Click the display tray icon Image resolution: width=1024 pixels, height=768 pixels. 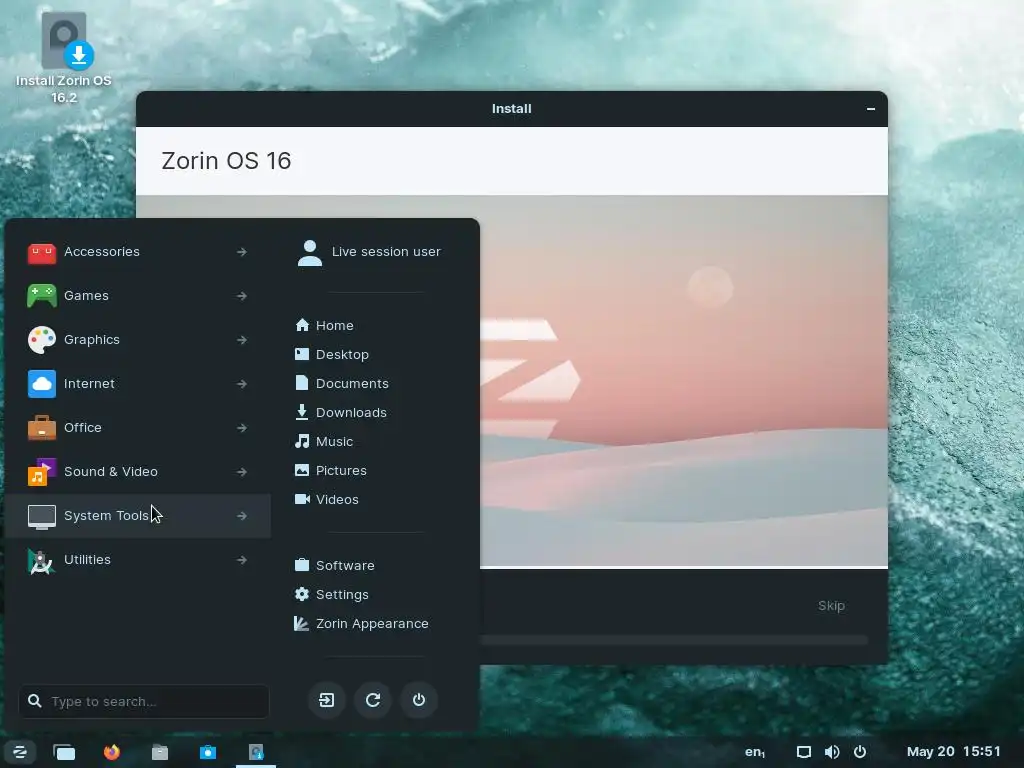click(x=804, y=752)
